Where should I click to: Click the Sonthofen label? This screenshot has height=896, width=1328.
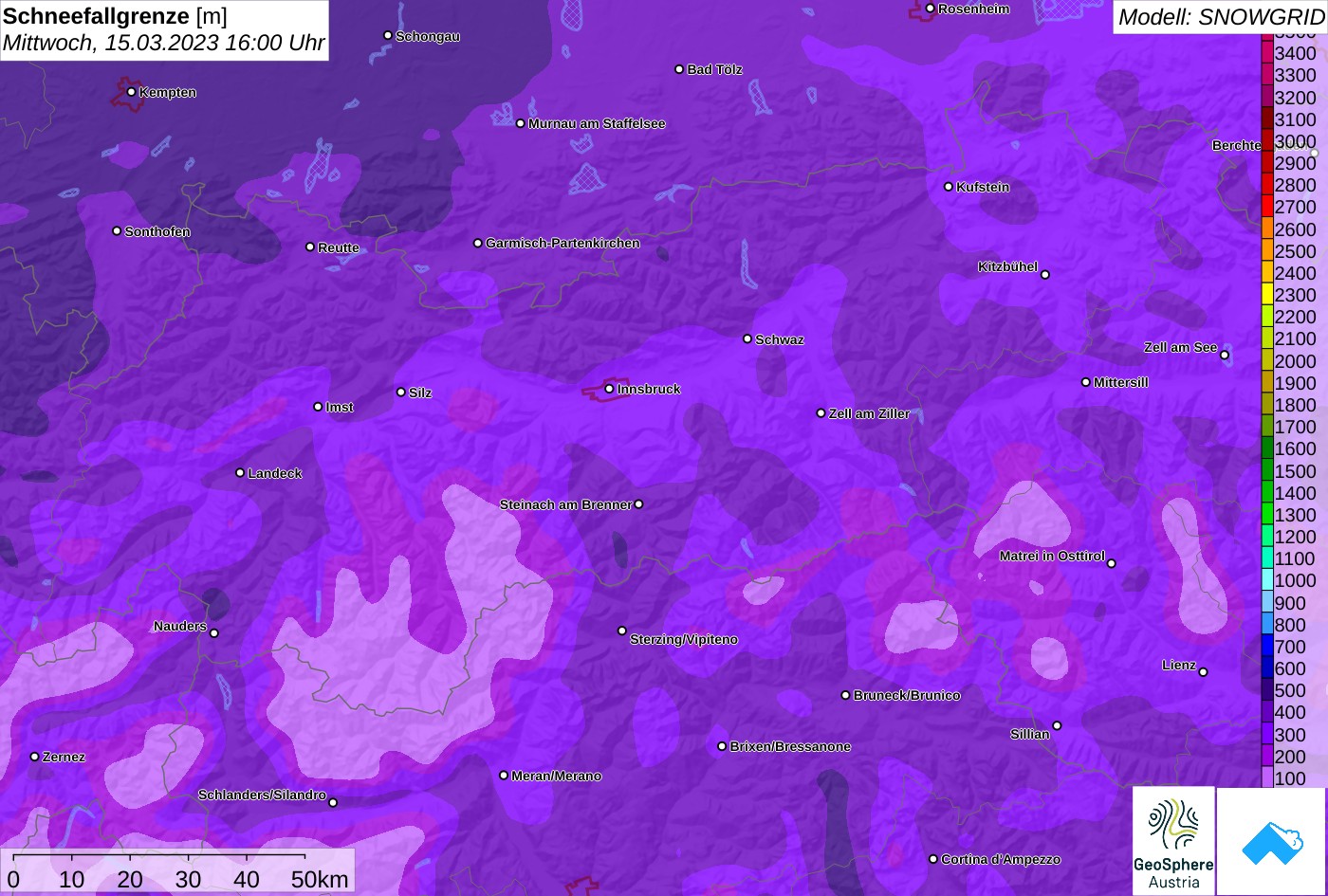[157, 231]
